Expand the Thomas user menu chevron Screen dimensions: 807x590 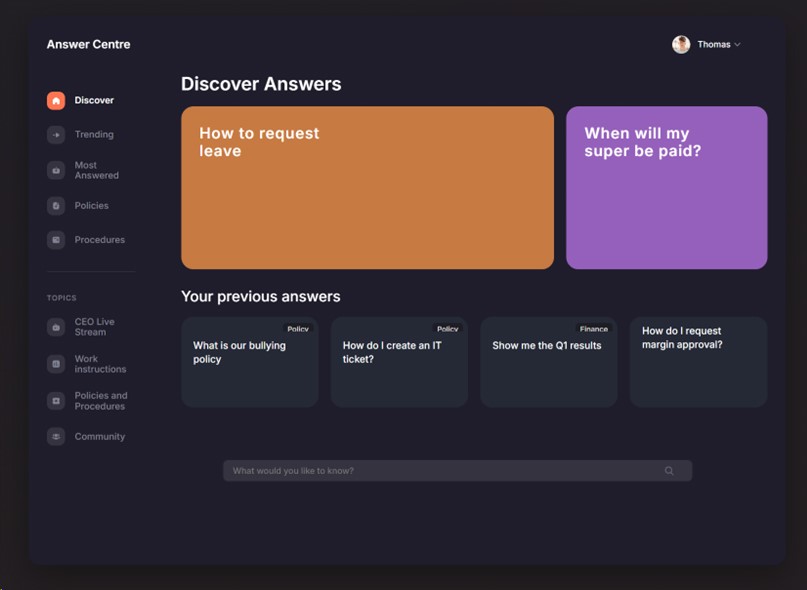(x=738, y=45)
